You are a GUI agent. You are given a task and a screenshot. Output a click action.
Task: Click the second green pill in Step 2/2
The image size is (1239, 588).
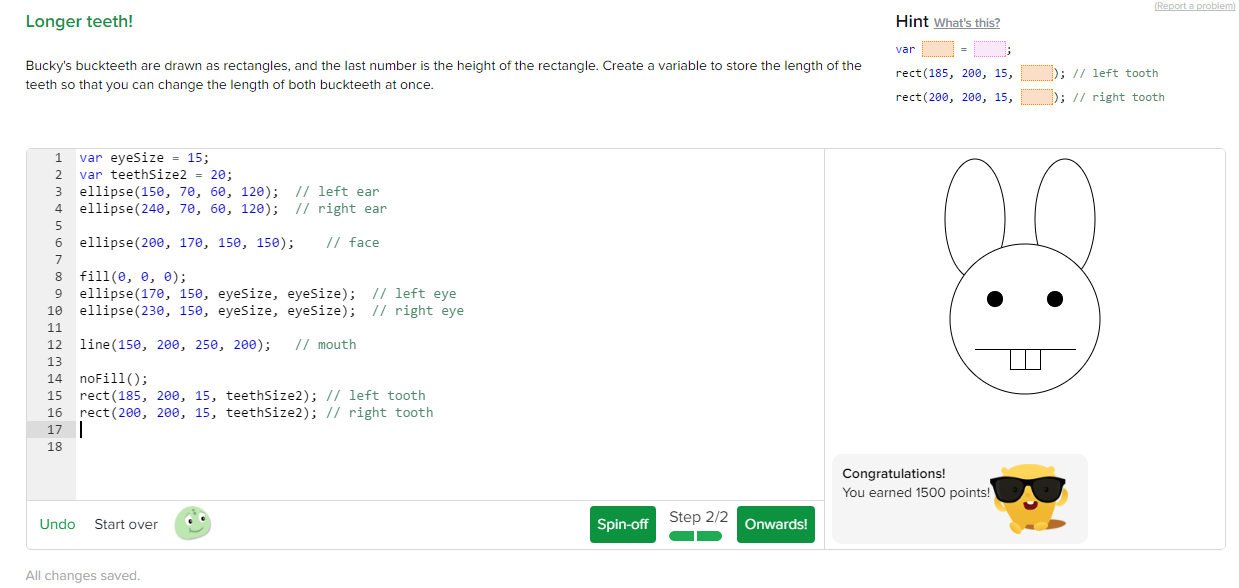[707, 536]
